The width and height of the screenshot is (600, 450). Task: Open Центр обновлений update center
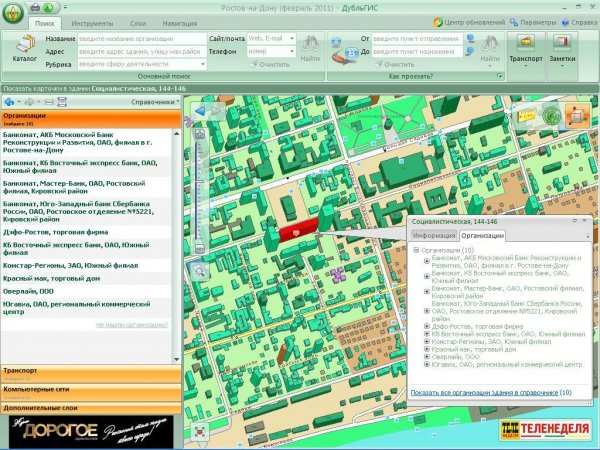(x=469, y=23)
